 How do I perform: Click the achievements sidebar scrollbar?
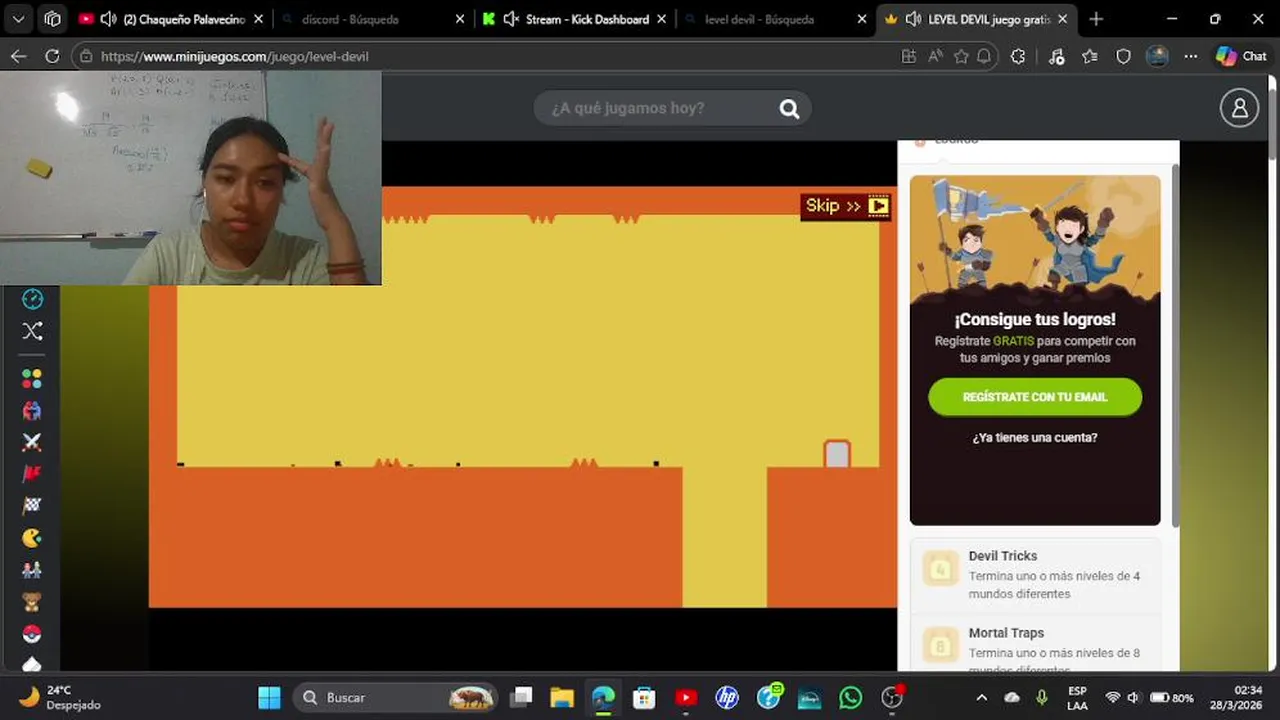1175,345
